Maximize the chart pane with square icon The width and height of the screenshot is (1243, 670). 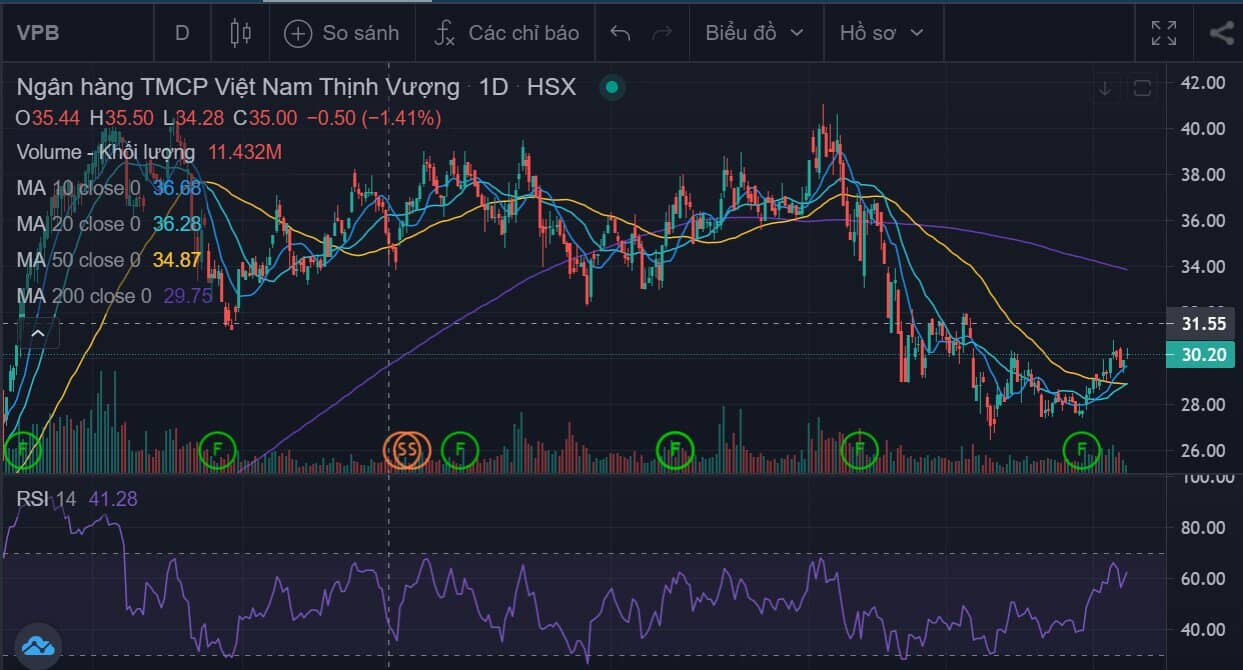pos(1141,88)
